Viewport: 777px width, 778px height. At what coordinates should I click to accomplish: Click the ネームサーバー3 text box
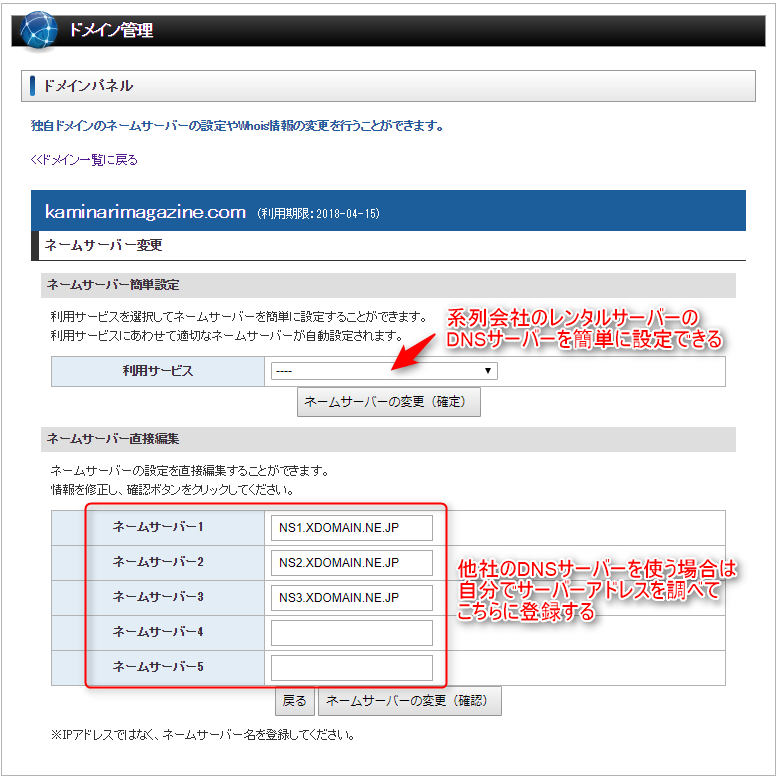coord(351,598)
